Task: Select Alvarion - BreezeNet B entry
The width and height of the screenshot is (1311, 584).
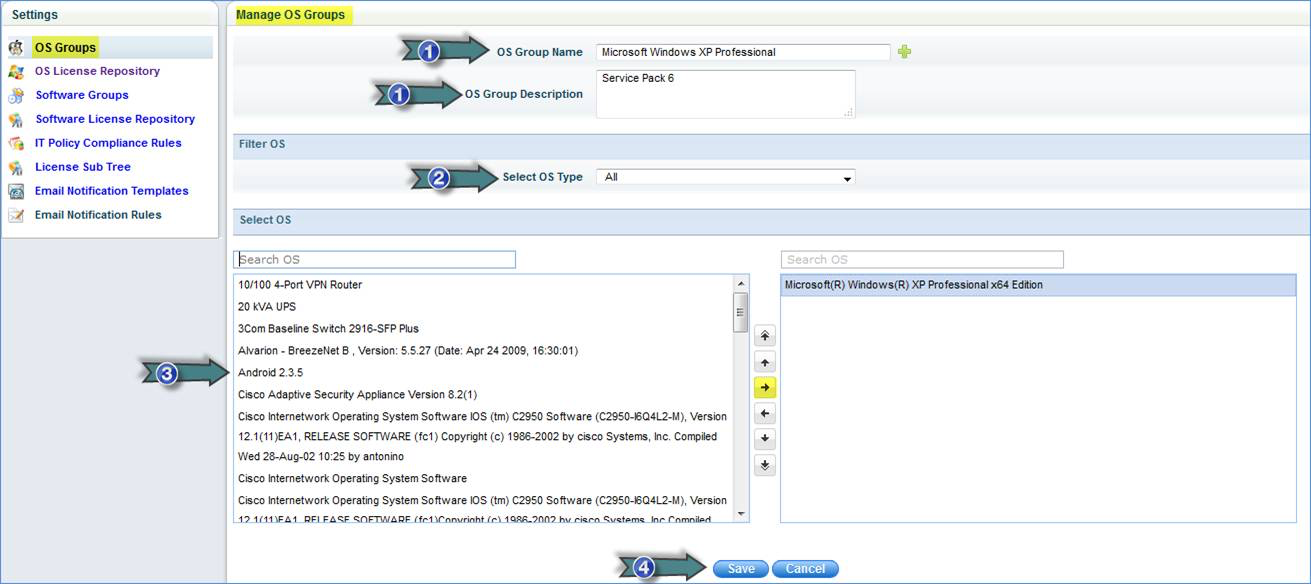Action: tap(484, 350)
